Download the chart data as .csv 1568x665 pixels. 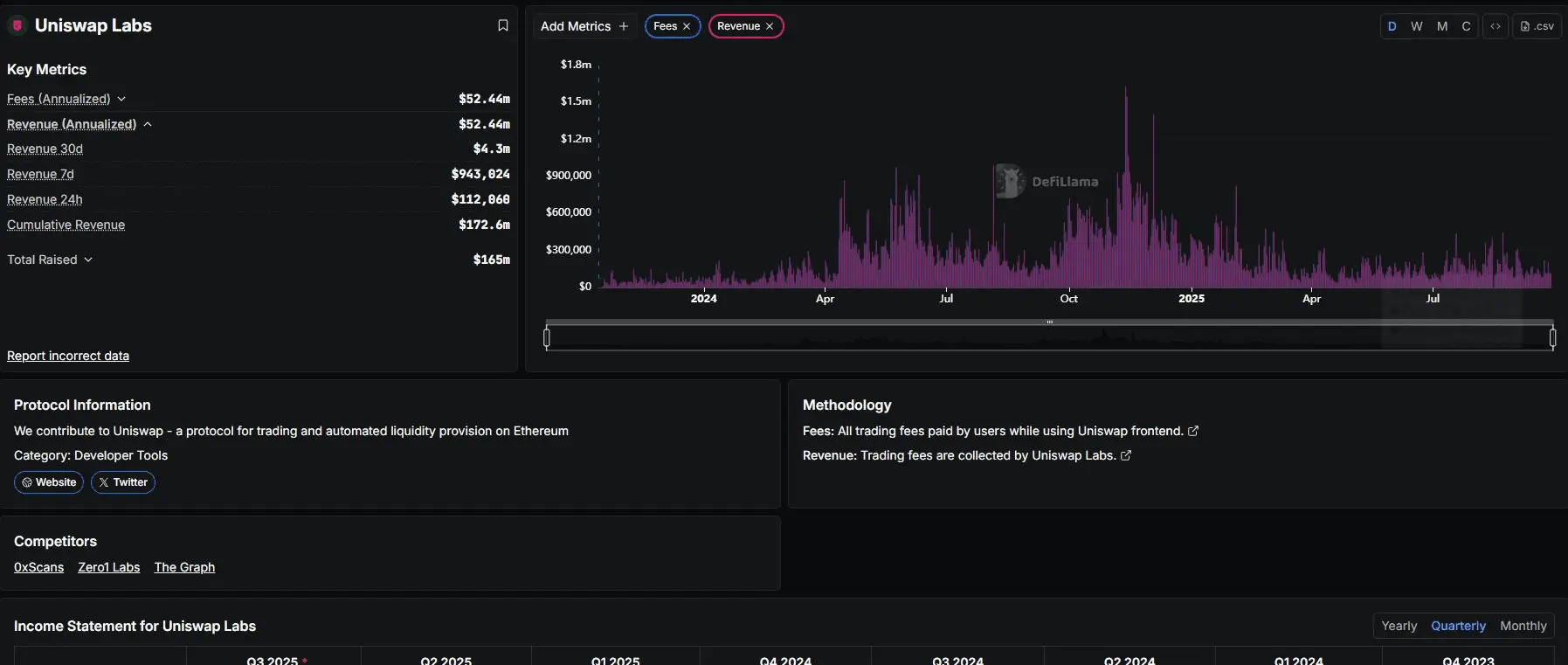click(x=1537, y=26)
